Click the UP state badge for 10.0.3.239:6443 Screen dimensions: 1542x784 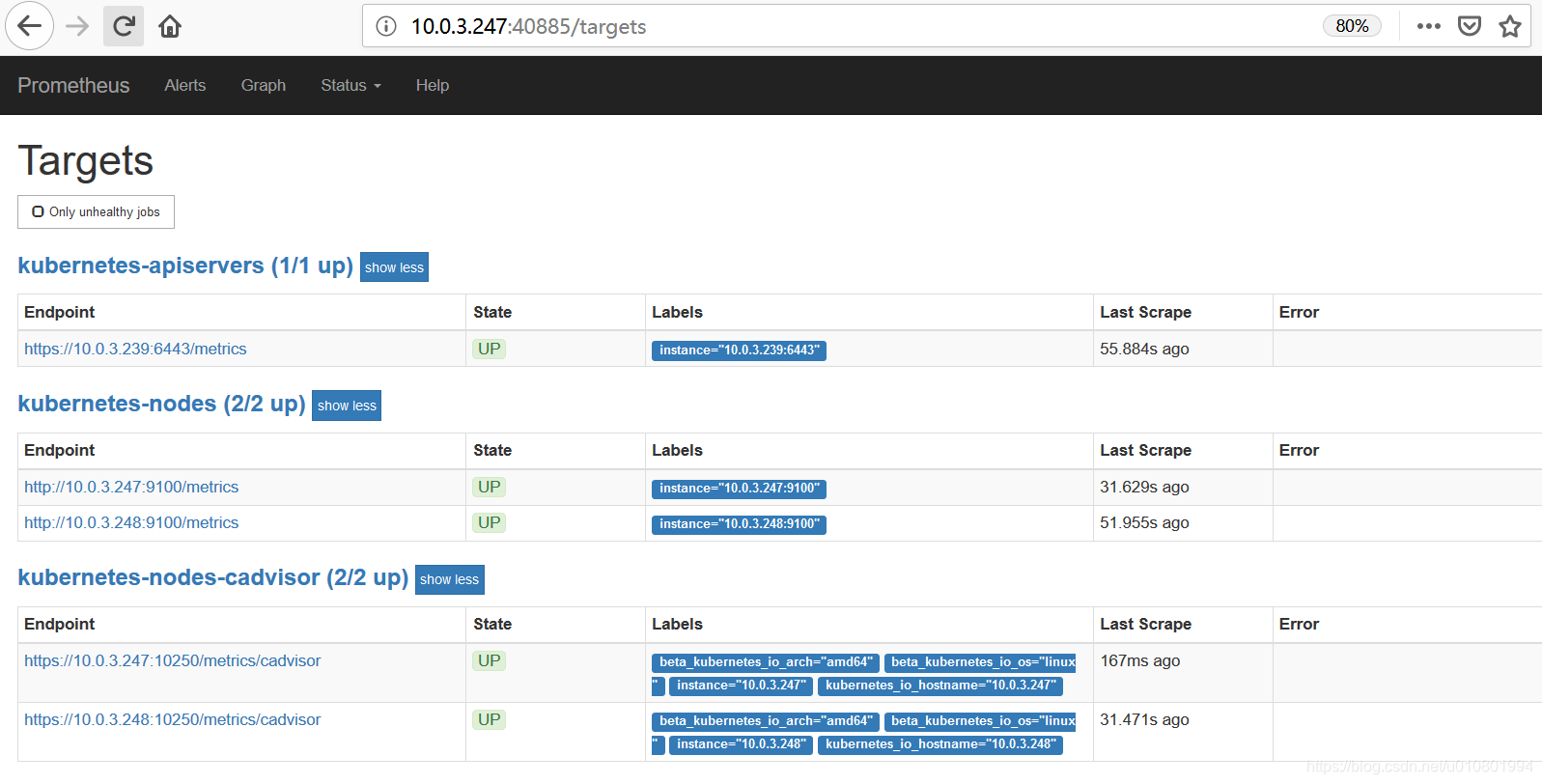(490, 349)
